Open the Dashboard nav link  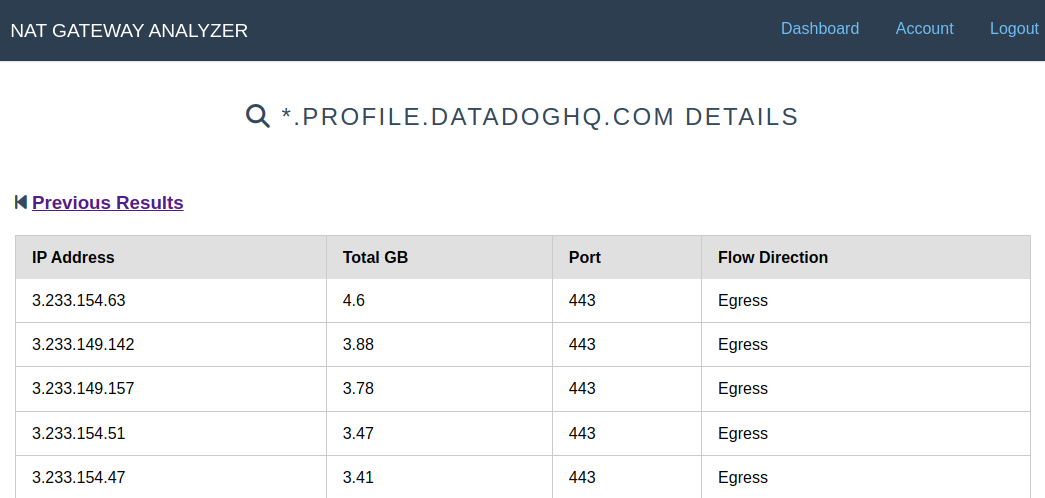[820, 29]
